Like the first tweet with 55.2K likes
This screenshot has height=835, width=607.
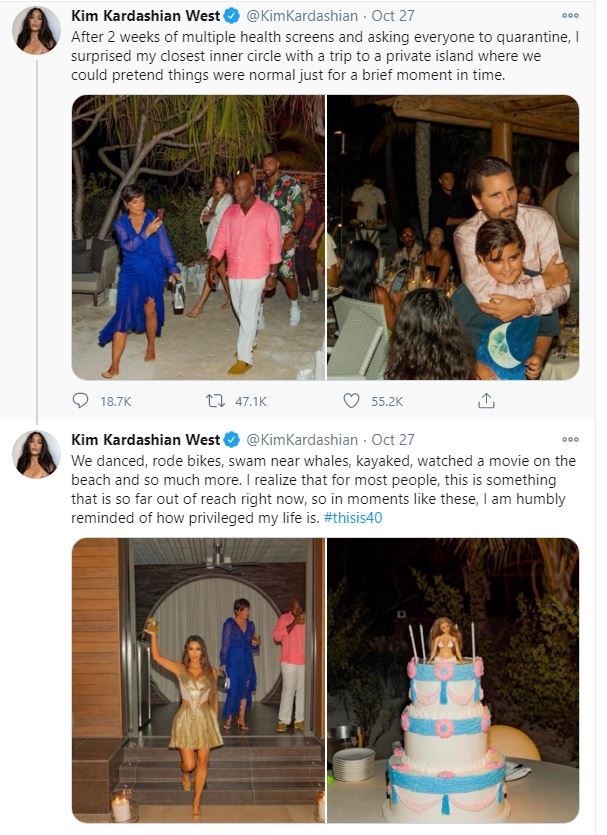[351, 401]
